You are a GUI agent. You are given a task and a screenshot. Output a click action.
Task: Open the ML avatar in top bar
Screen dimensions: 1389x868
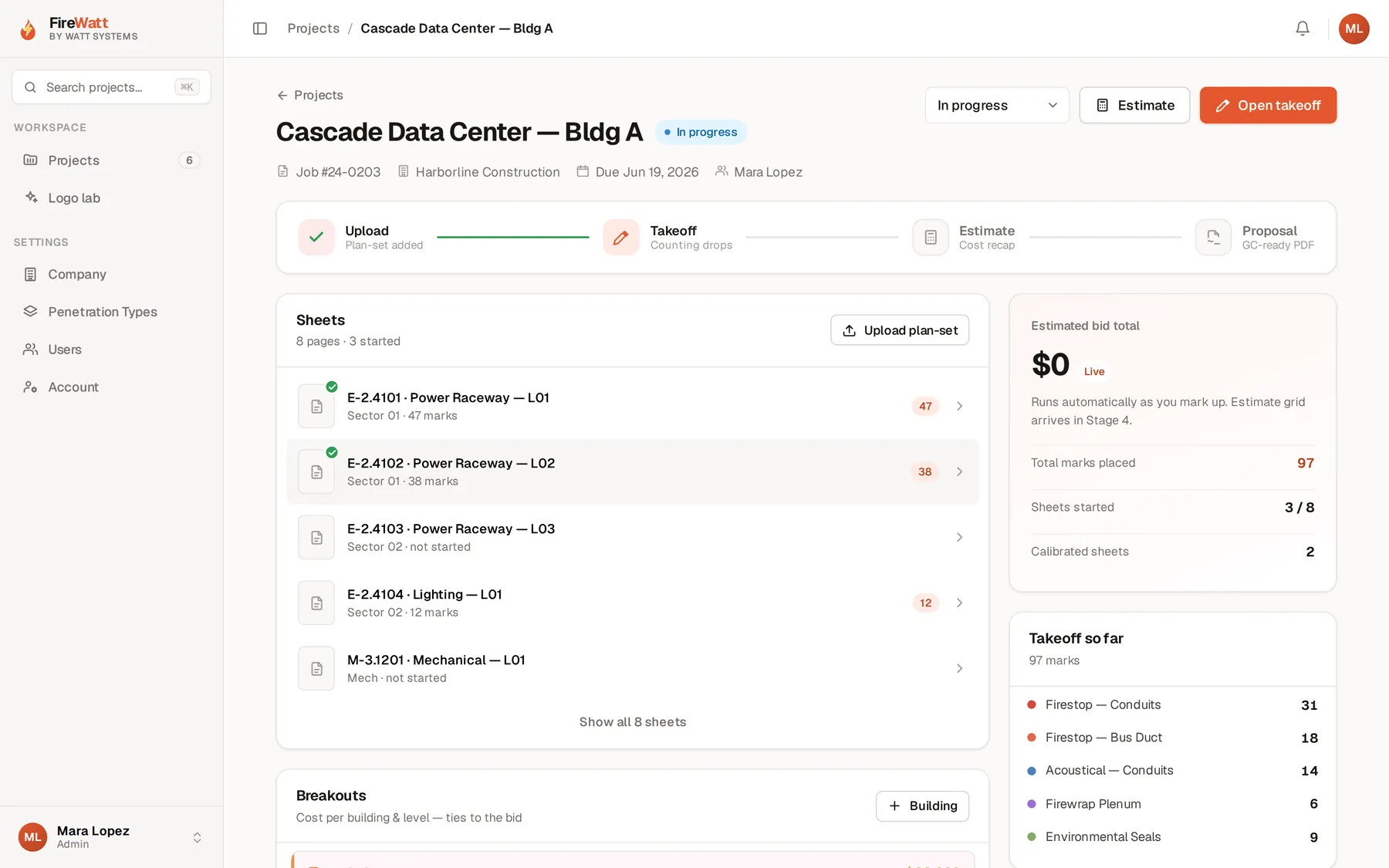coord(1354,29)
